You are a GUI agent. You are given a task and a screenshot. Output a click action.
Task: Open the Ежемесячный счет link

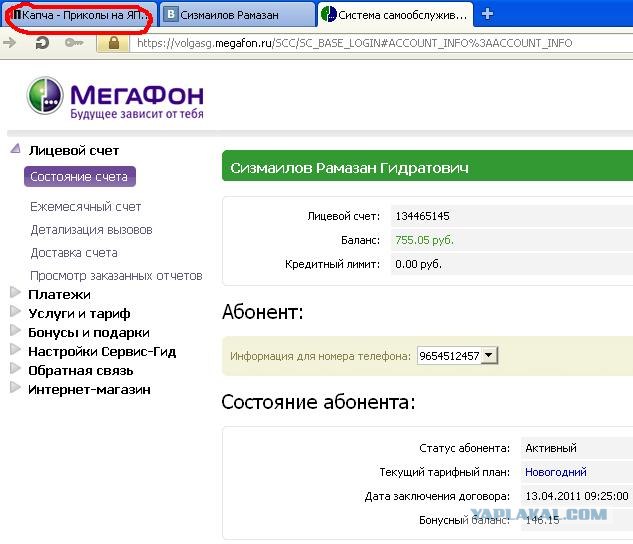point(86,207)
